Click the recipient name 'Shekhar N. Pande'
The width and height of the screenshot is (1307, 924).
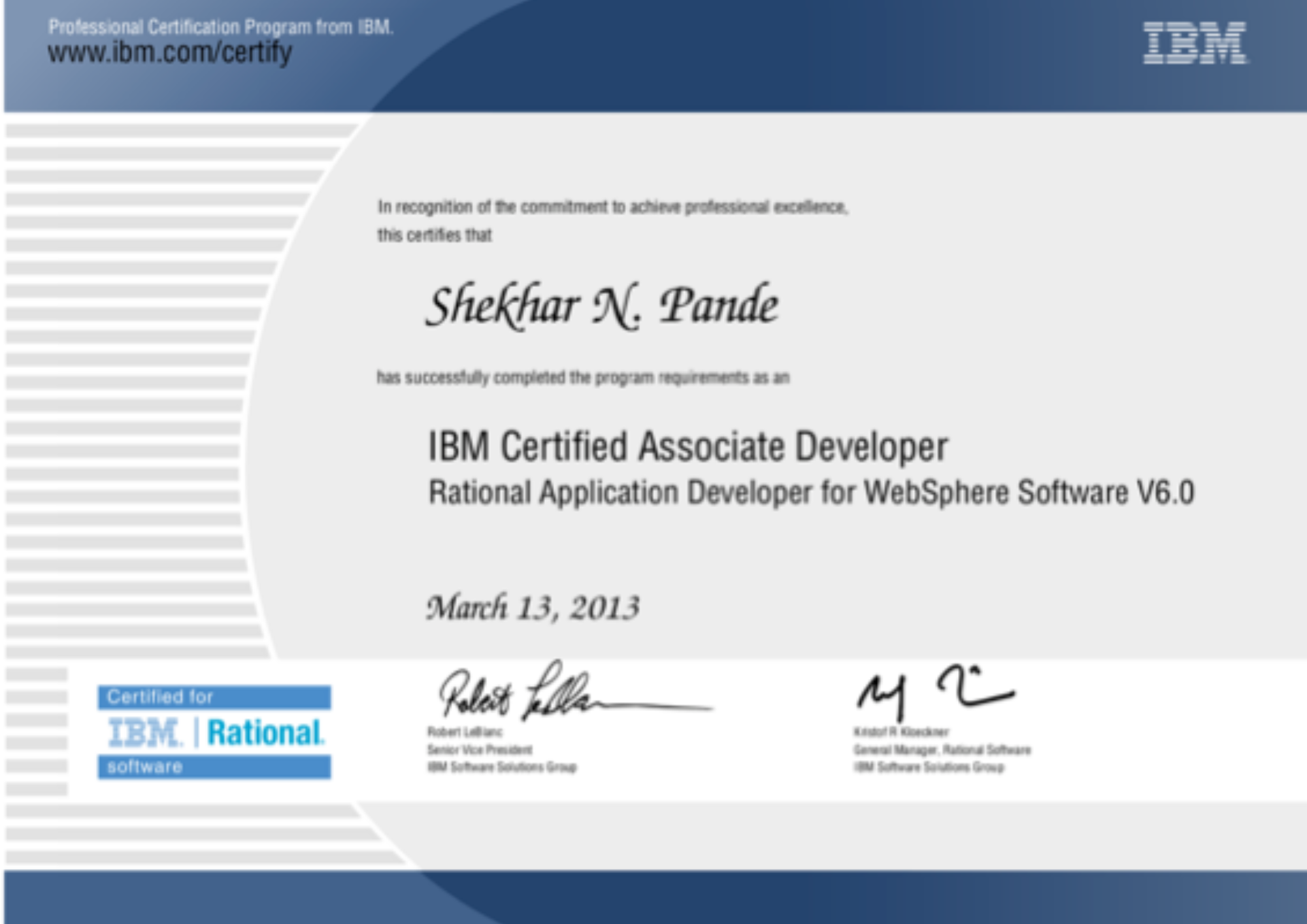click(x=602, y=306)
